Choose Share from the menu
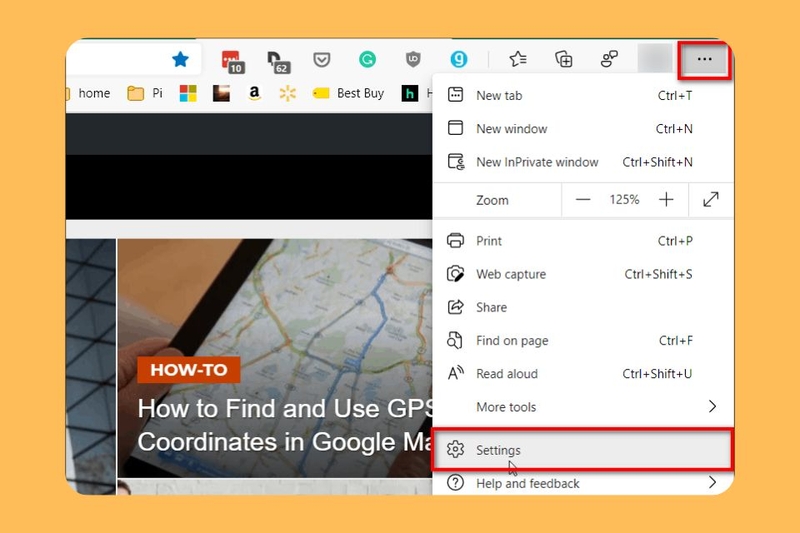This screenshot has width=800, height=533. point(583,307)
